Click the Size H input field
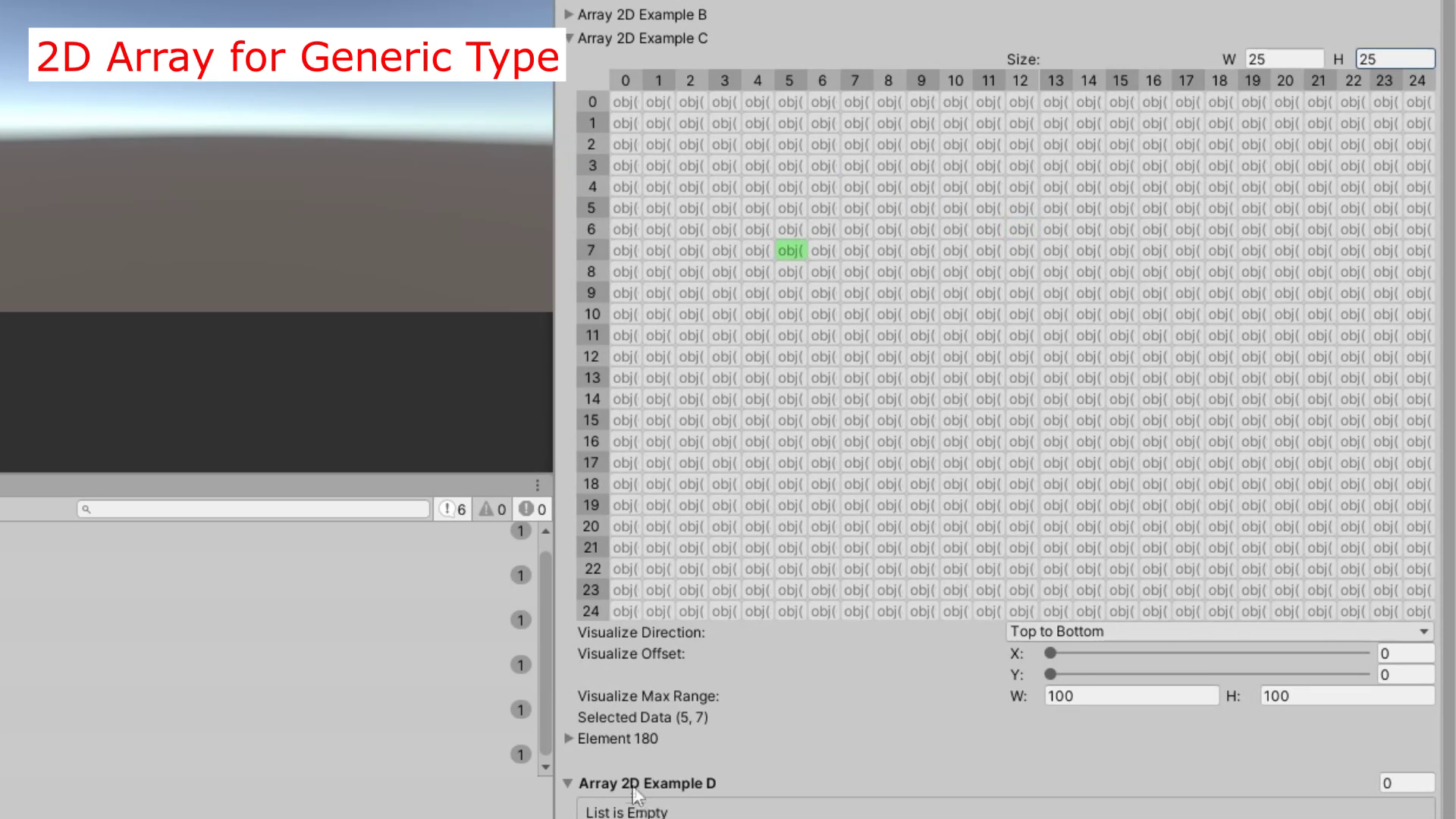The width and height of the screenshot is (1456, 819). point(1395,59)
